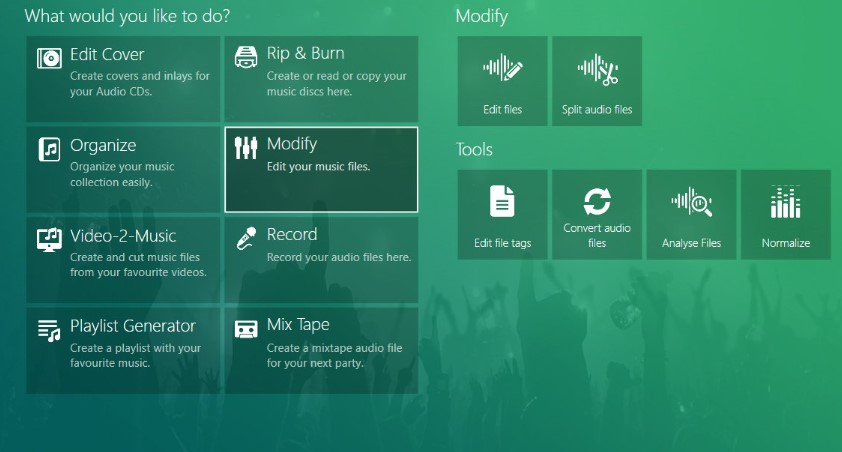The height and width of the screenshot is (452, 842).
Task: Open the Organize title
Action: click(103, 145)
